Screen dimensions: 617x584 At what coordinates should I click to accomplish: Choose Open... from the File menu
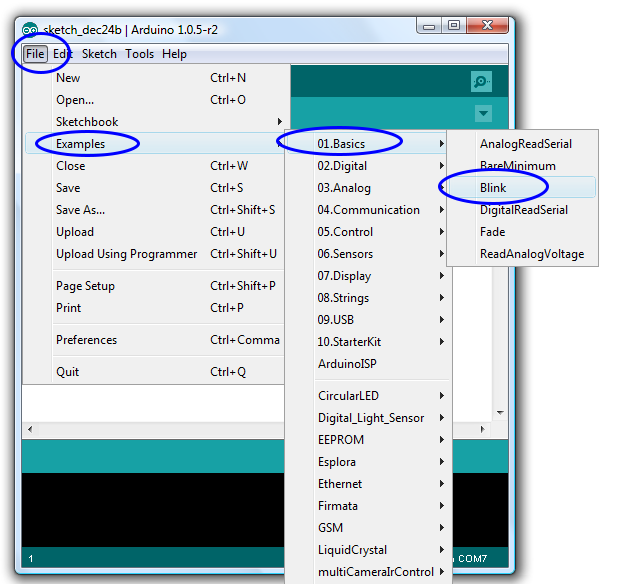[156, 100]
